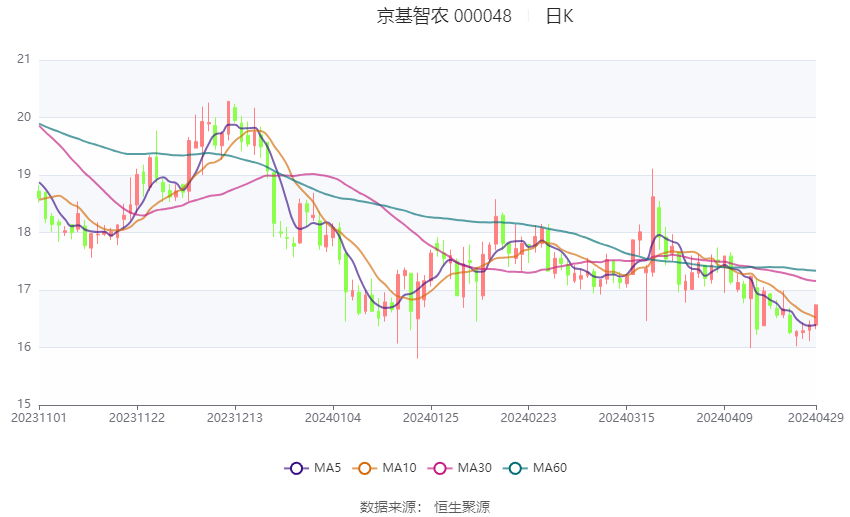Click x-axis date label 20240125
This screenshot has height=517, width=850.
431,418
